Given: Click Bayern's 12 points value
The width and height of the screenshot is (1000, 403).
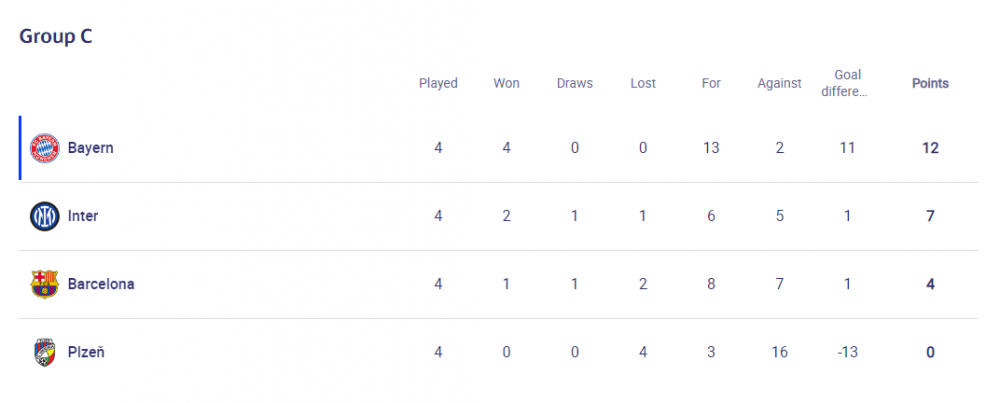Looking at the screenshot, I should 930,148.
